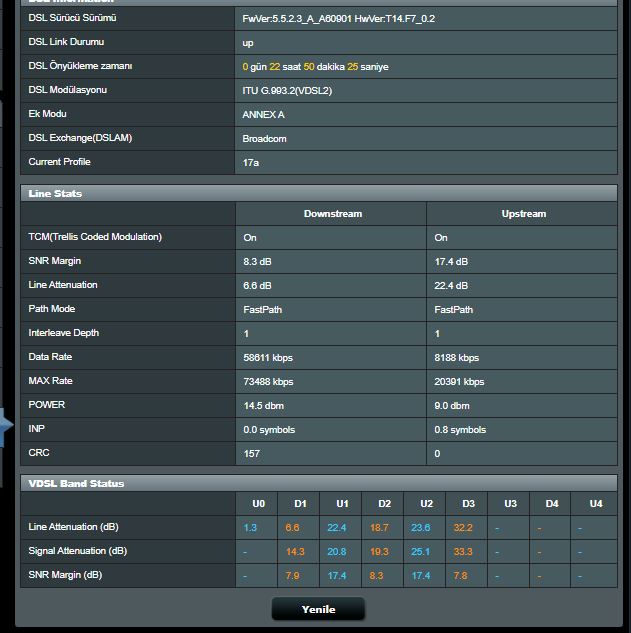Click the D4 band column header
This screenshot has width=631, height=633.
point(552,504)
